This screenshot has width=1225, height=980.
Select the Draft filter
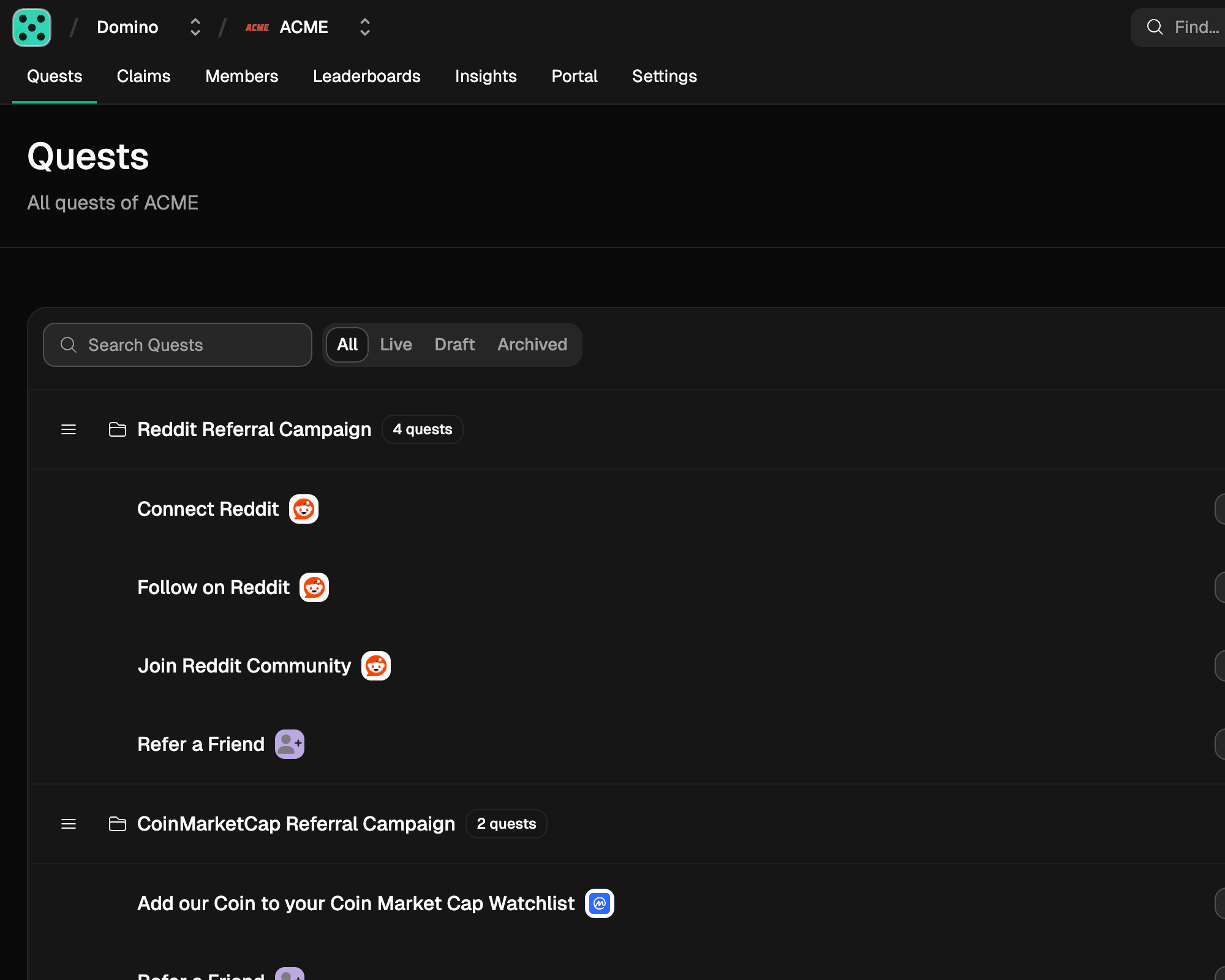(x=454, y=345)
